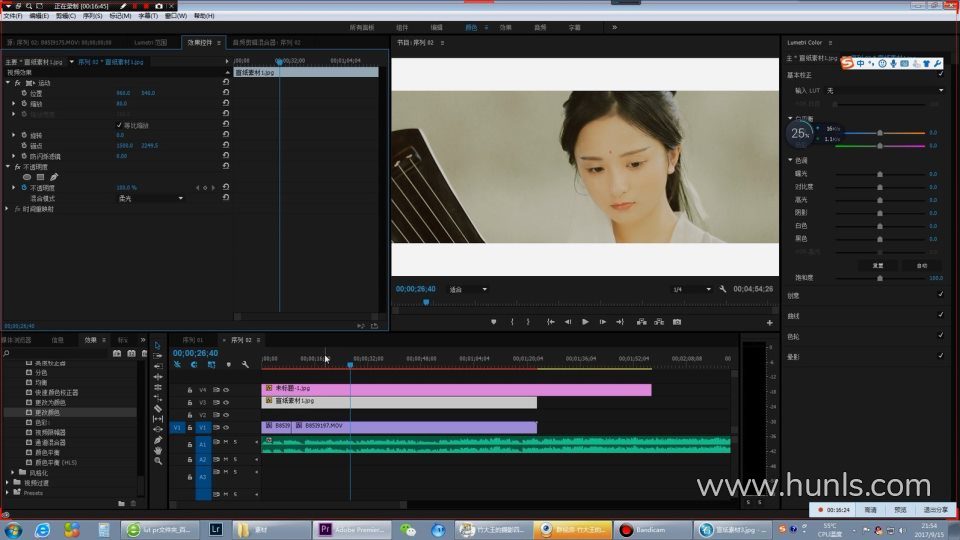Add marker icon in timeline header
Screen dimensions: 960x540
pyautogui.click(x=228, y=365)
